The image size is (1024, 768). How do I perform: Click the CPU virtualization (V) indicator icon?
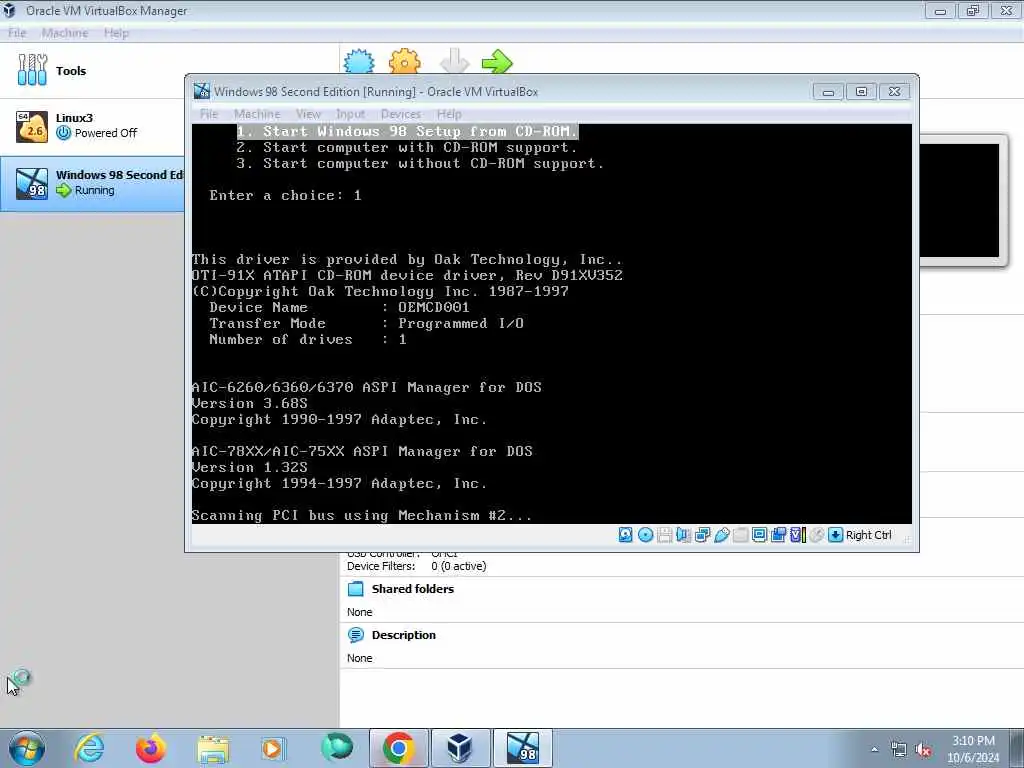797,535
